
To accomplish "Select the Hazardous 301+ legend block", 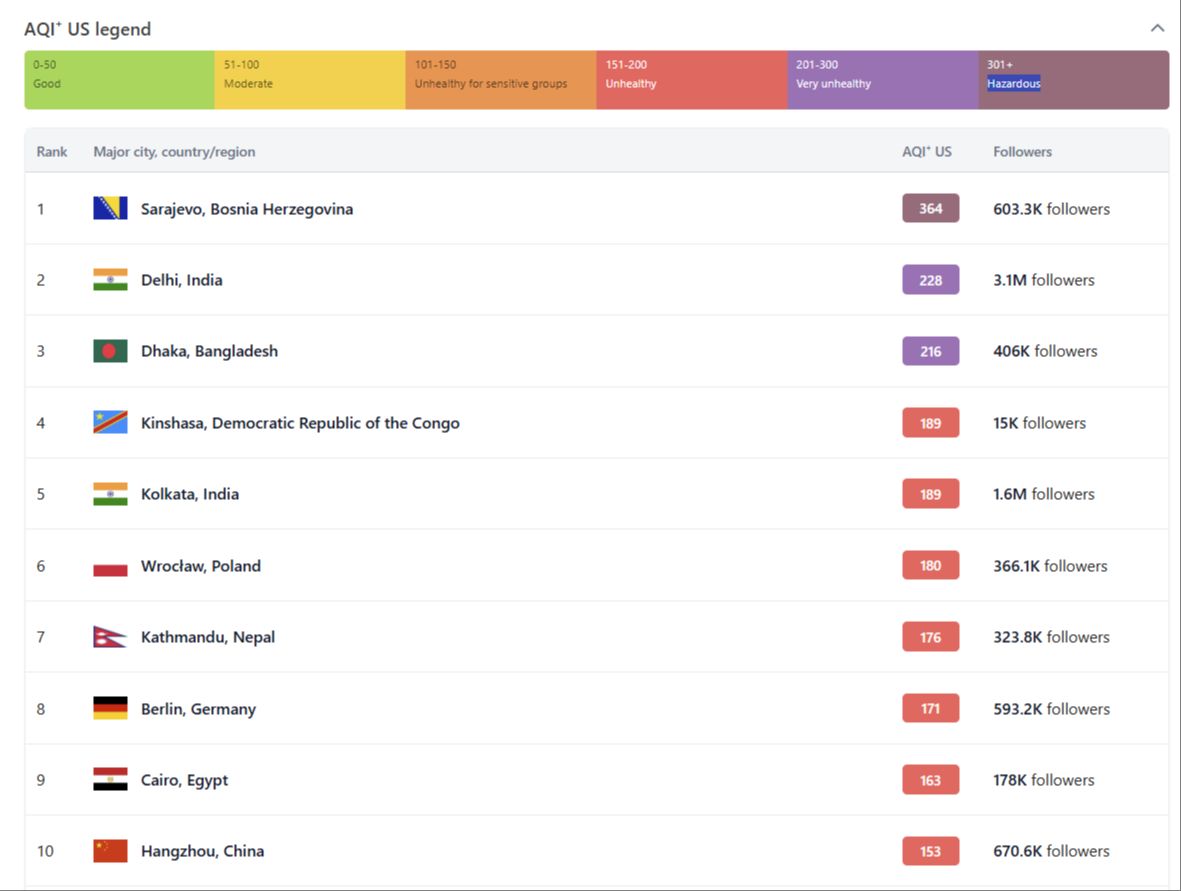I will [1073, 80].
